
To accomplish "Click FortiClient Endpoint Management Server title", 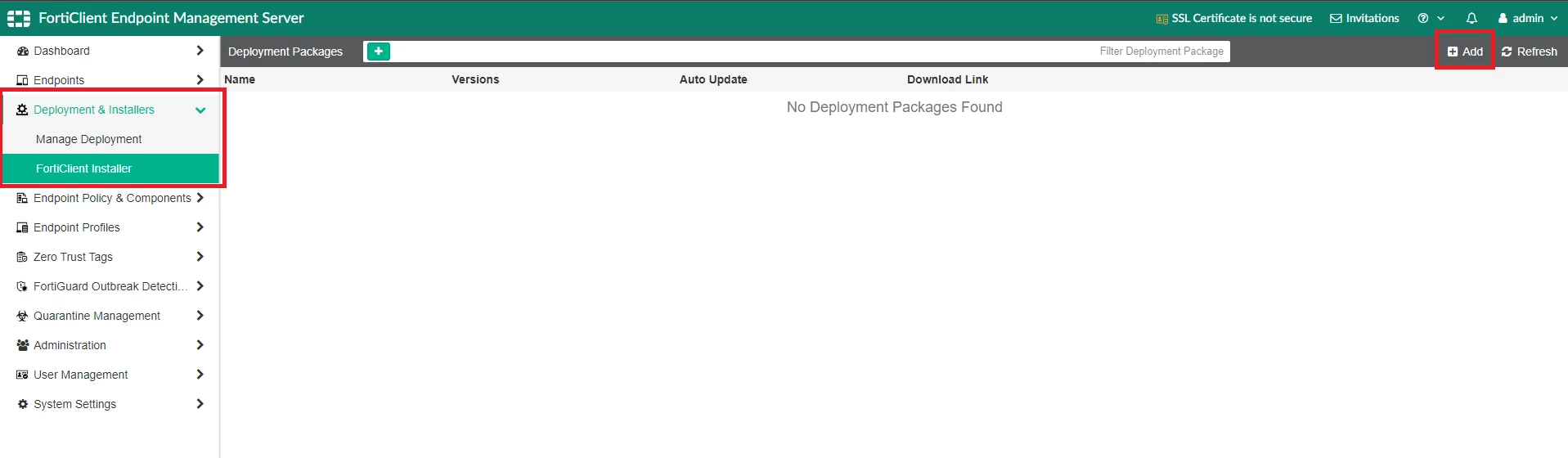I will point(171,18).
